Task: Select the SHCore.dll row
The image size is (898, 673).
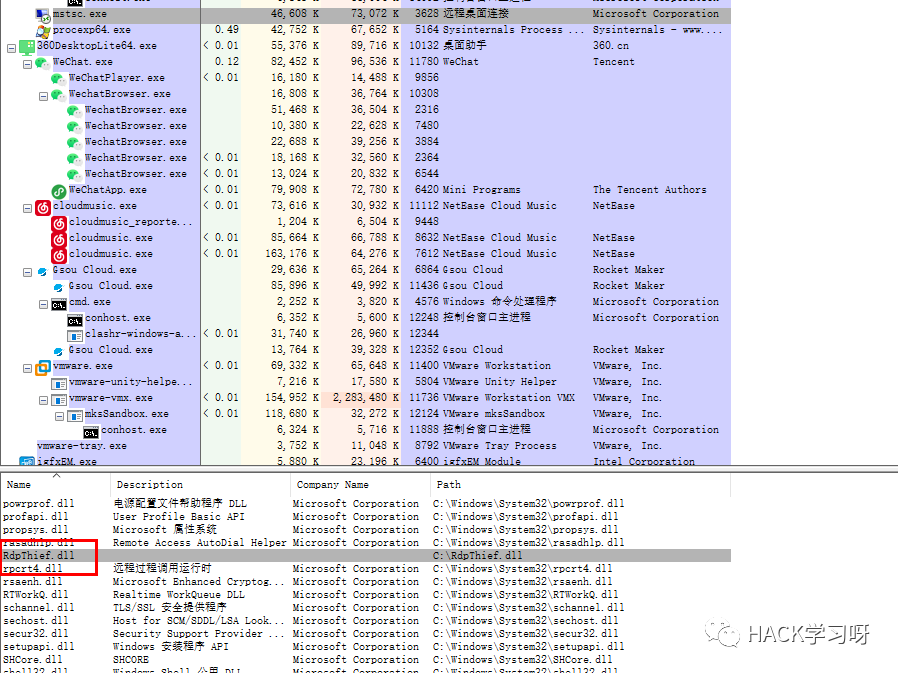Action: click(365, 660)
